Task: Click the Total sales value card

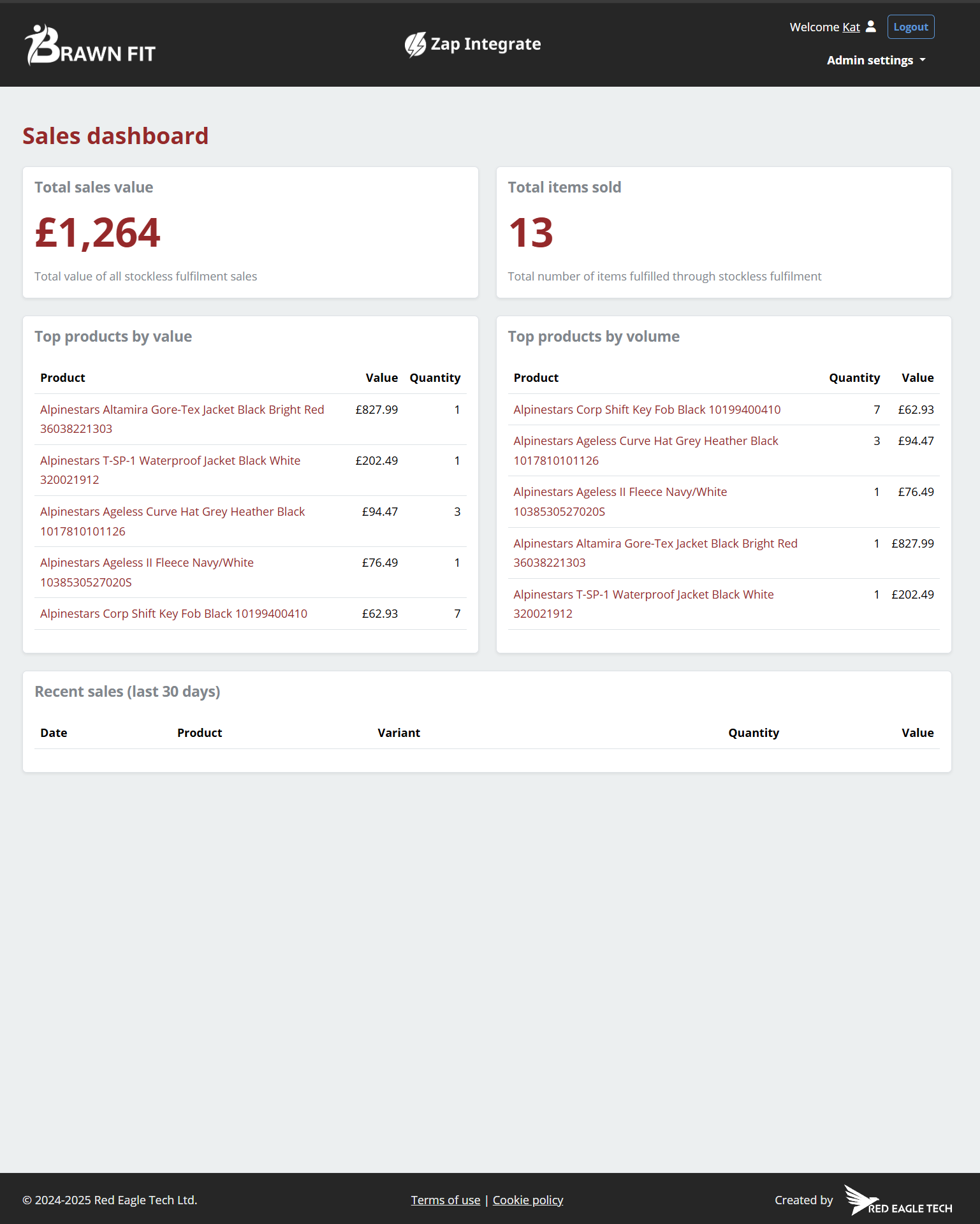Action: (x=250, y=232)
